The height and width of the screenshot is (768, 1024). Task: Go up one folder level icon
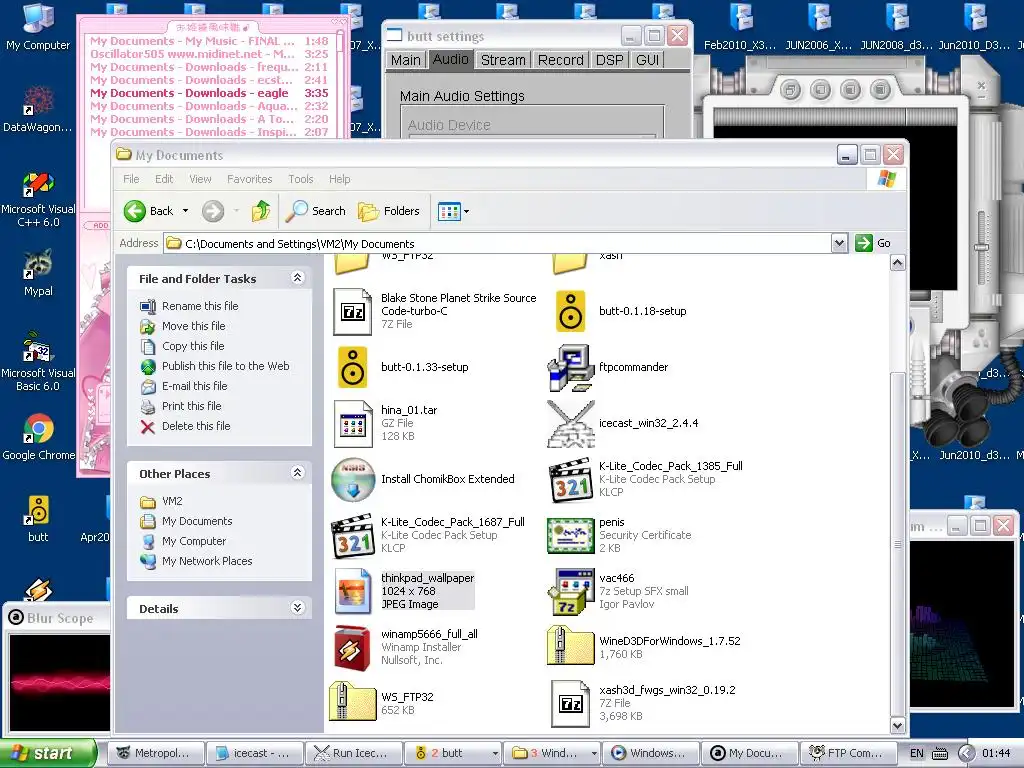coord(261,211)
